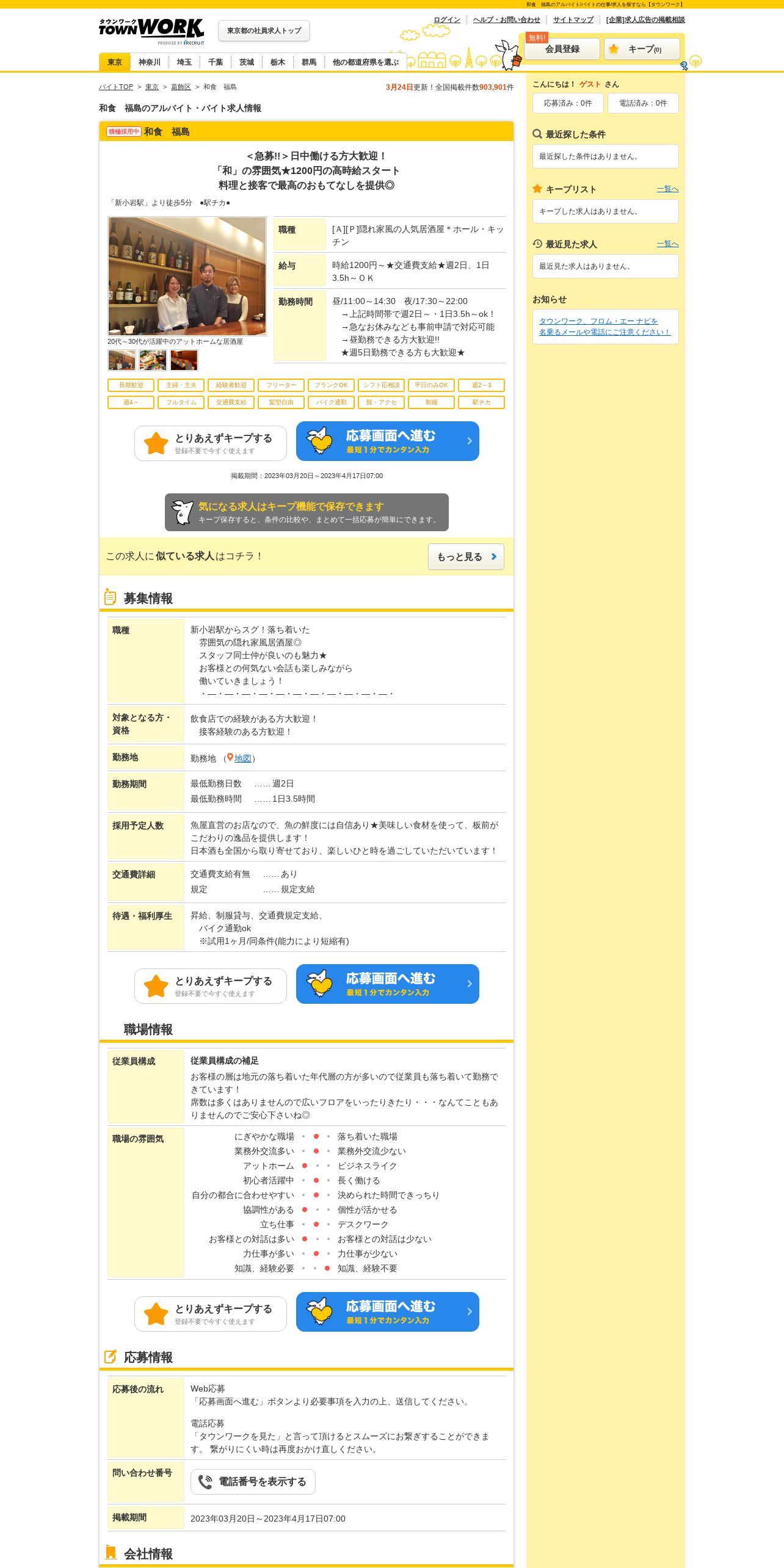Select the 埼玉 region tab
Image resolution: width=784 pixels, height=1568 pixels.
pyautogui.click(x=184, y=62)
